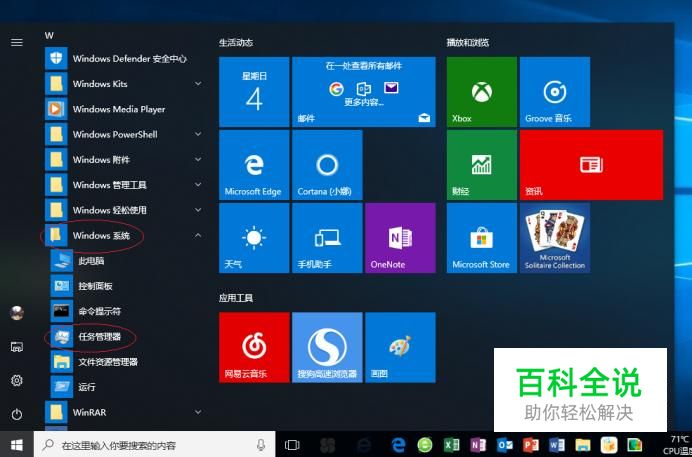Viewport: 692px width, 457px height.
Task: Launch 网易云音乐 tile
Action: coord(254,348)
